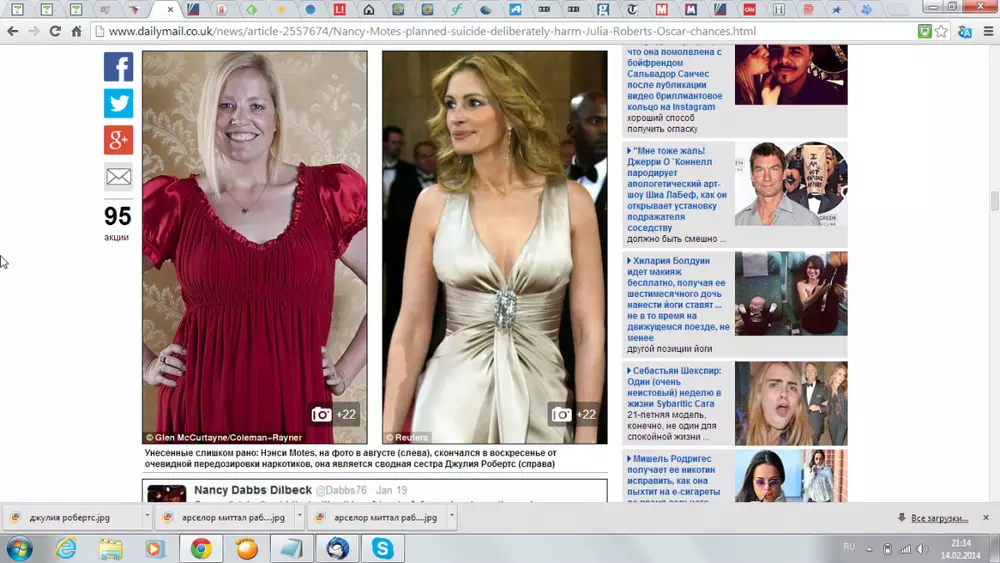Email the article using the envelope icon

[118, 177]
